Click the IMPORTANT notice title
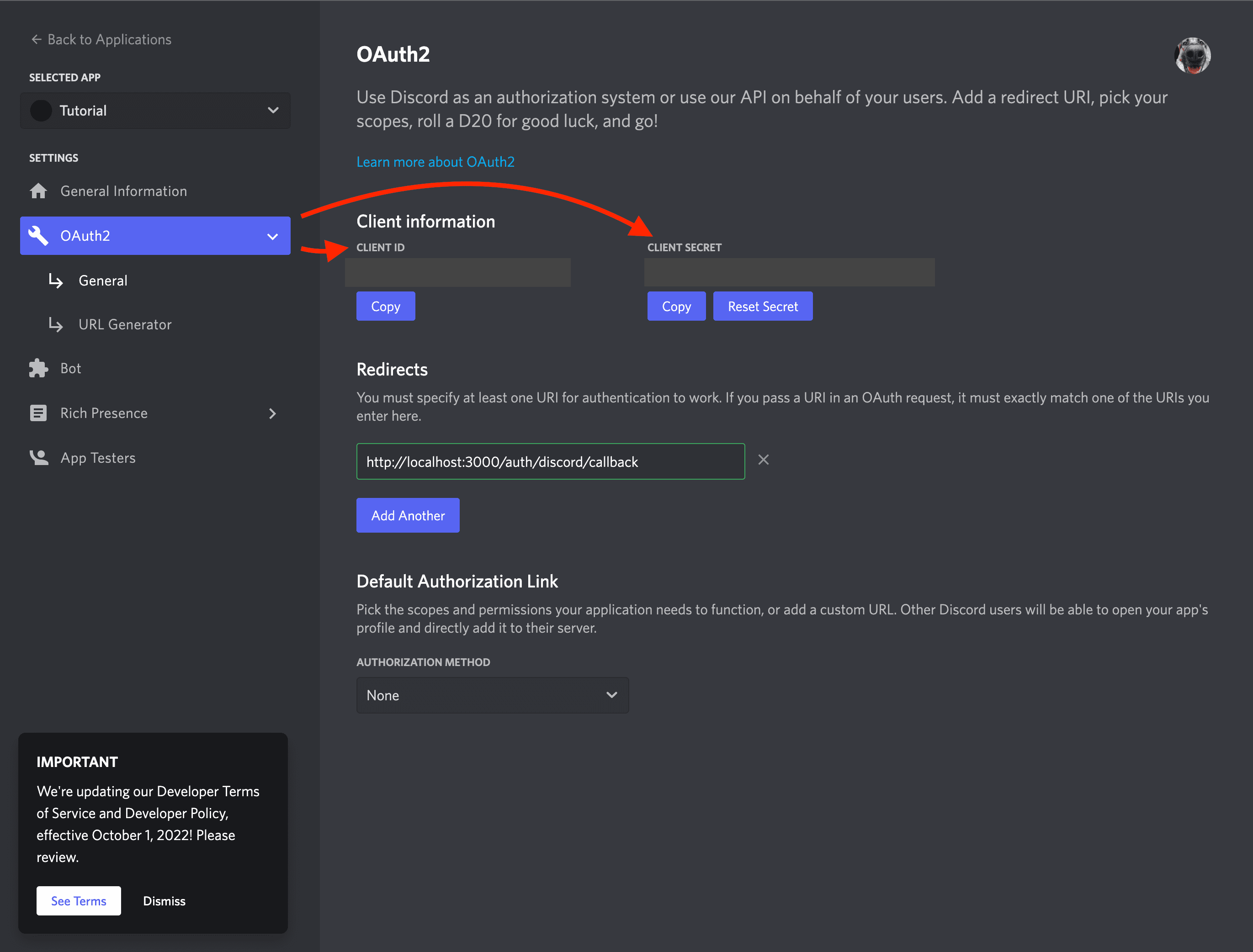The image size is (1253, 952). pos(77,762)
